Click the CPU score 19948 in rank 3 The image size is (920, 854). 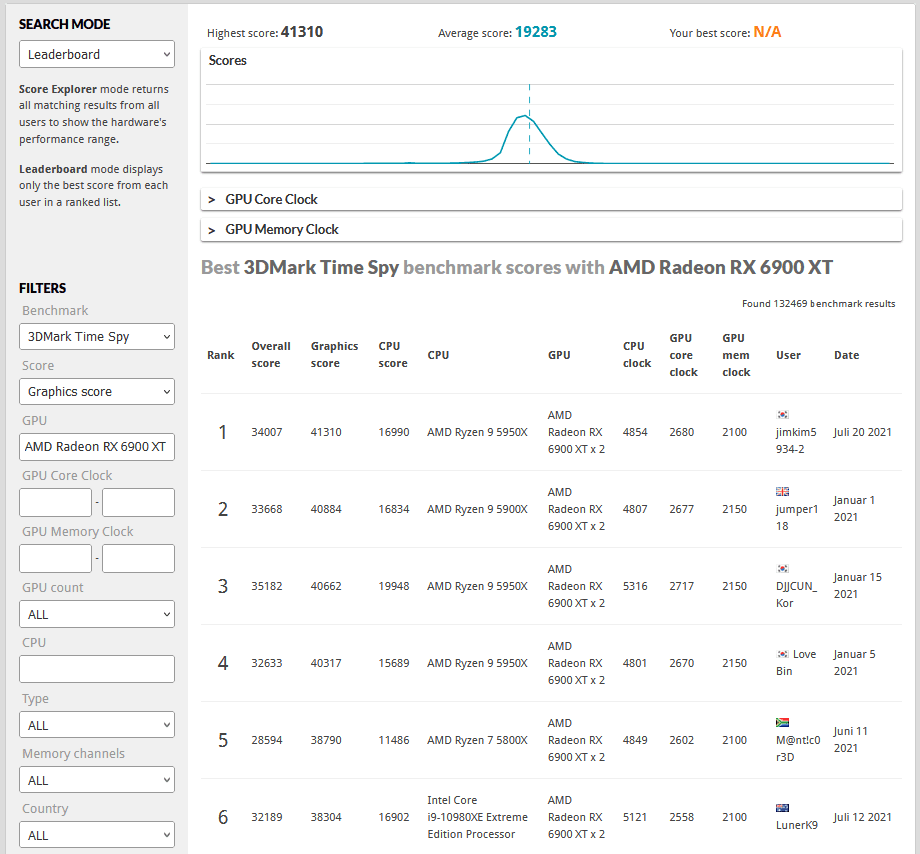[x=394, y=586]
